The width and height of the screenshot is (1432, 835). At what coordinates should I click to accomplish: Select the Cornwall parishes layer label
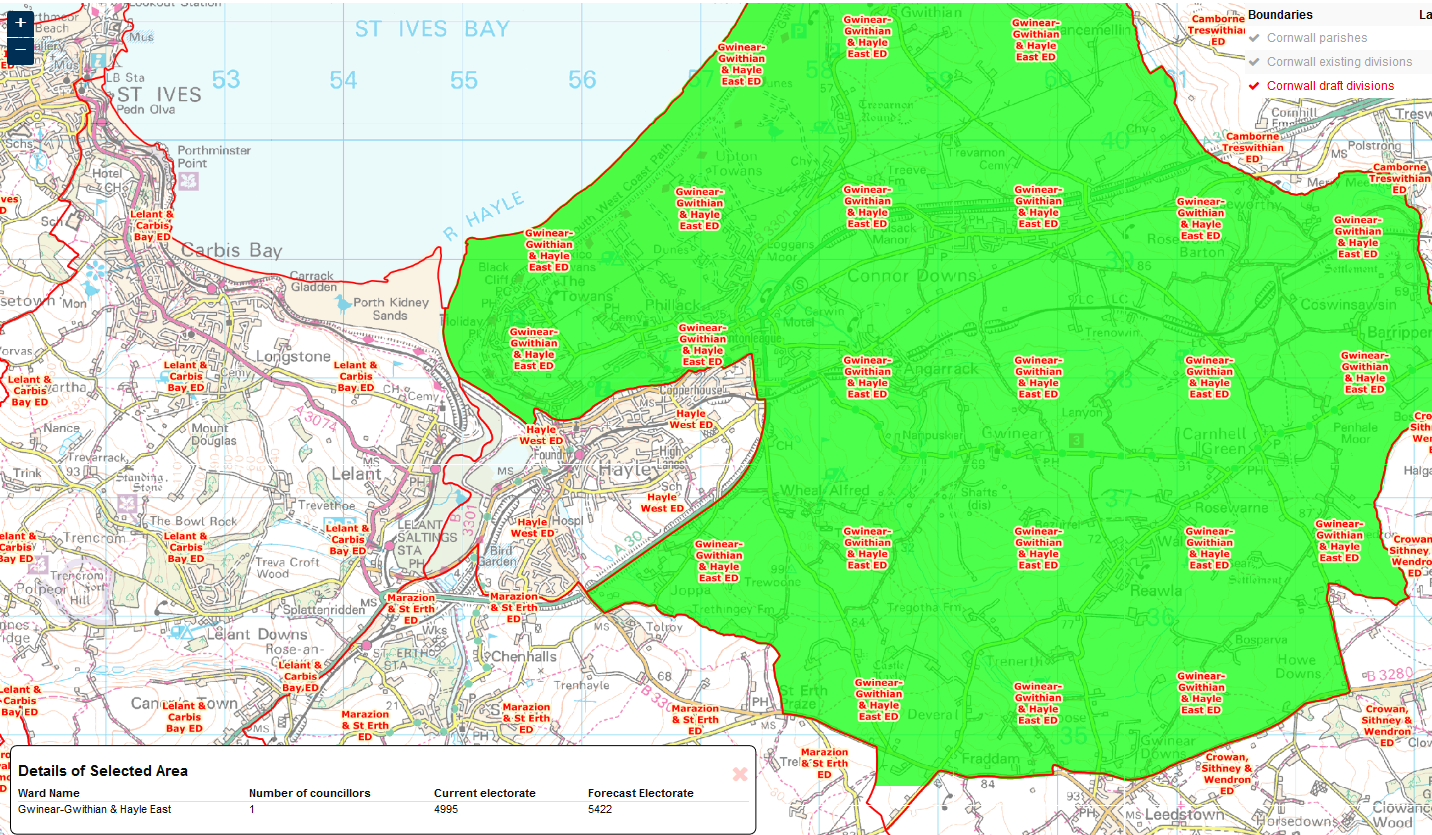[1316, 38]
